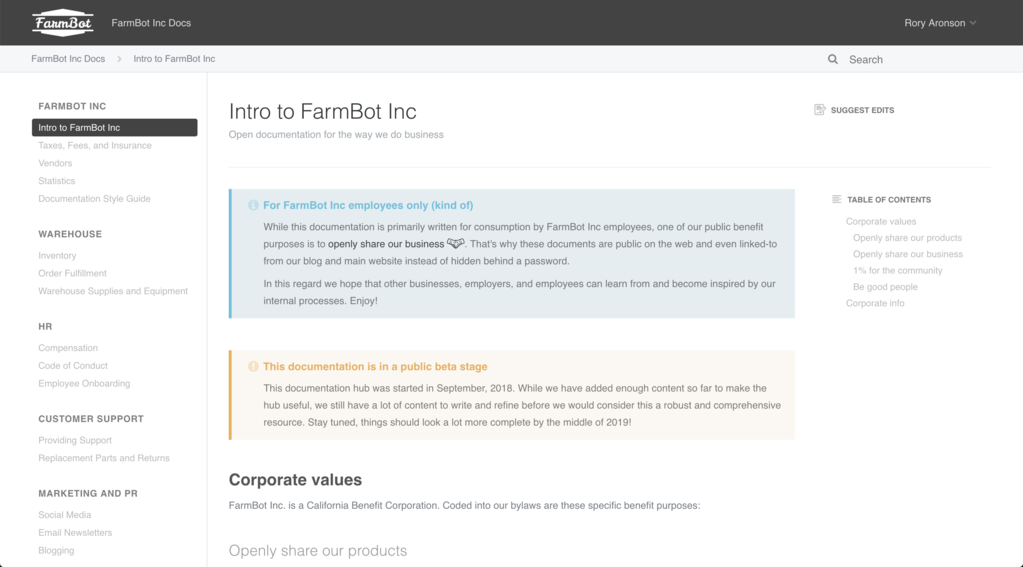The height and width of the screenshot is (567, 1023).
Task: Click the Suggest Edits button
Action: [861, 110]
